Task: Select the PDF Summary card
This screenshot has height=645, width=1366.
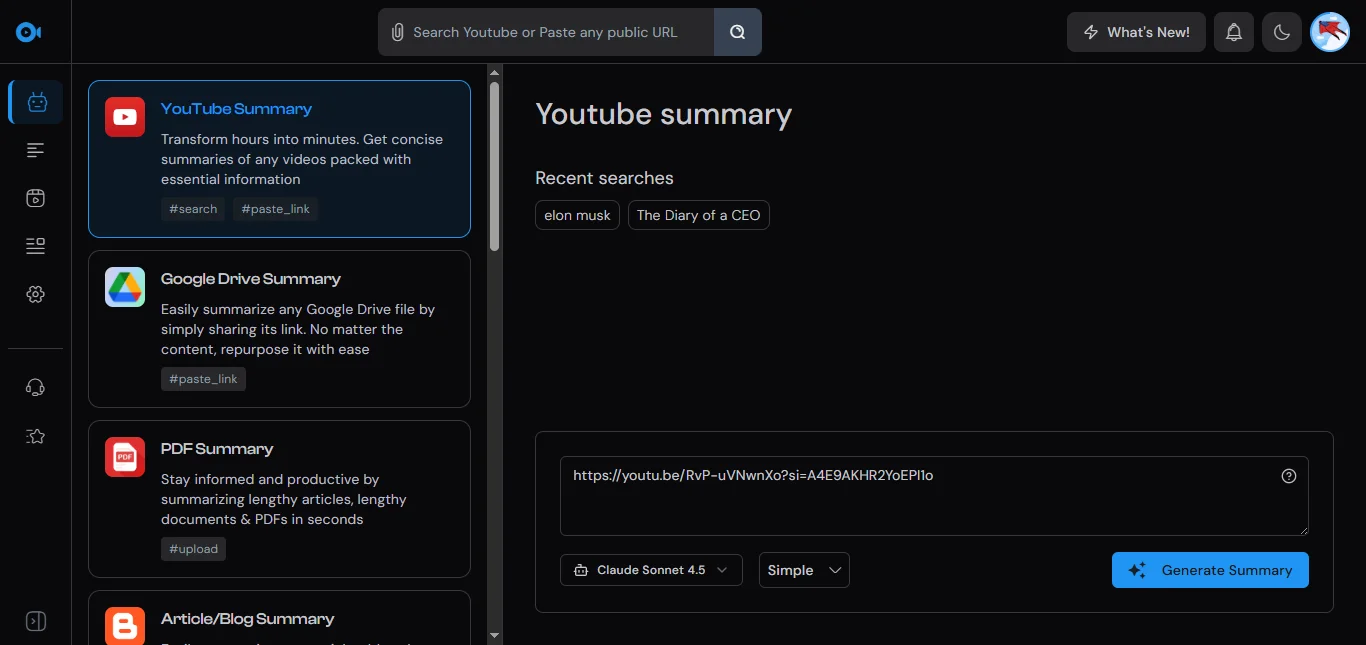Action: coord(279,499)
